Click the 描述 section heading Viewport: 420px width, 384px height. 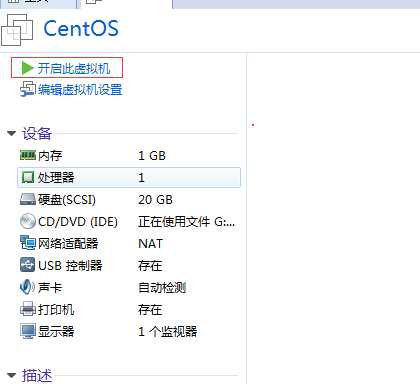click(x=37, y=376)
